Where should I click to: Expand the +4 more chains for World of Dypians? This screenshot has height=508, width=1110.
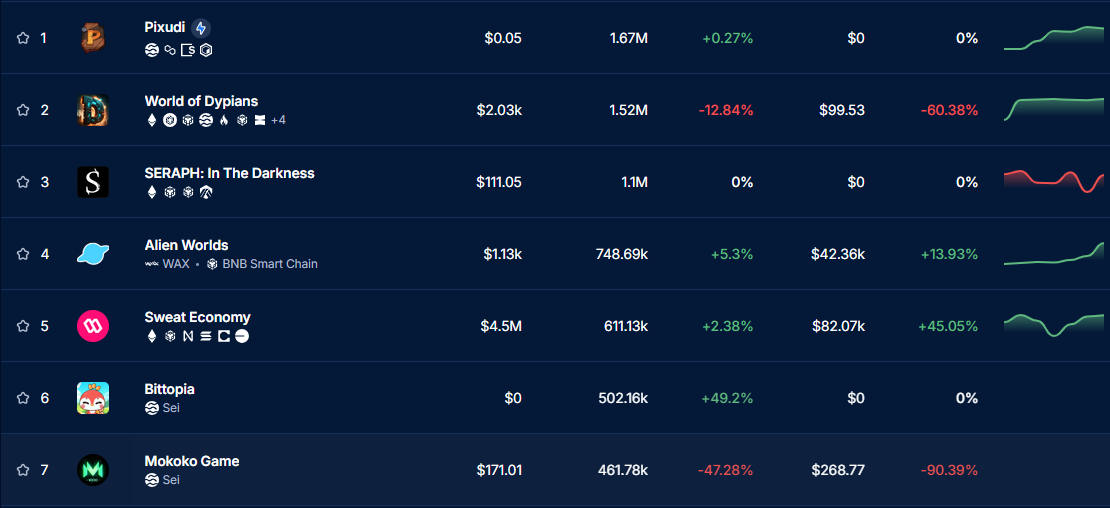(278, 120)
